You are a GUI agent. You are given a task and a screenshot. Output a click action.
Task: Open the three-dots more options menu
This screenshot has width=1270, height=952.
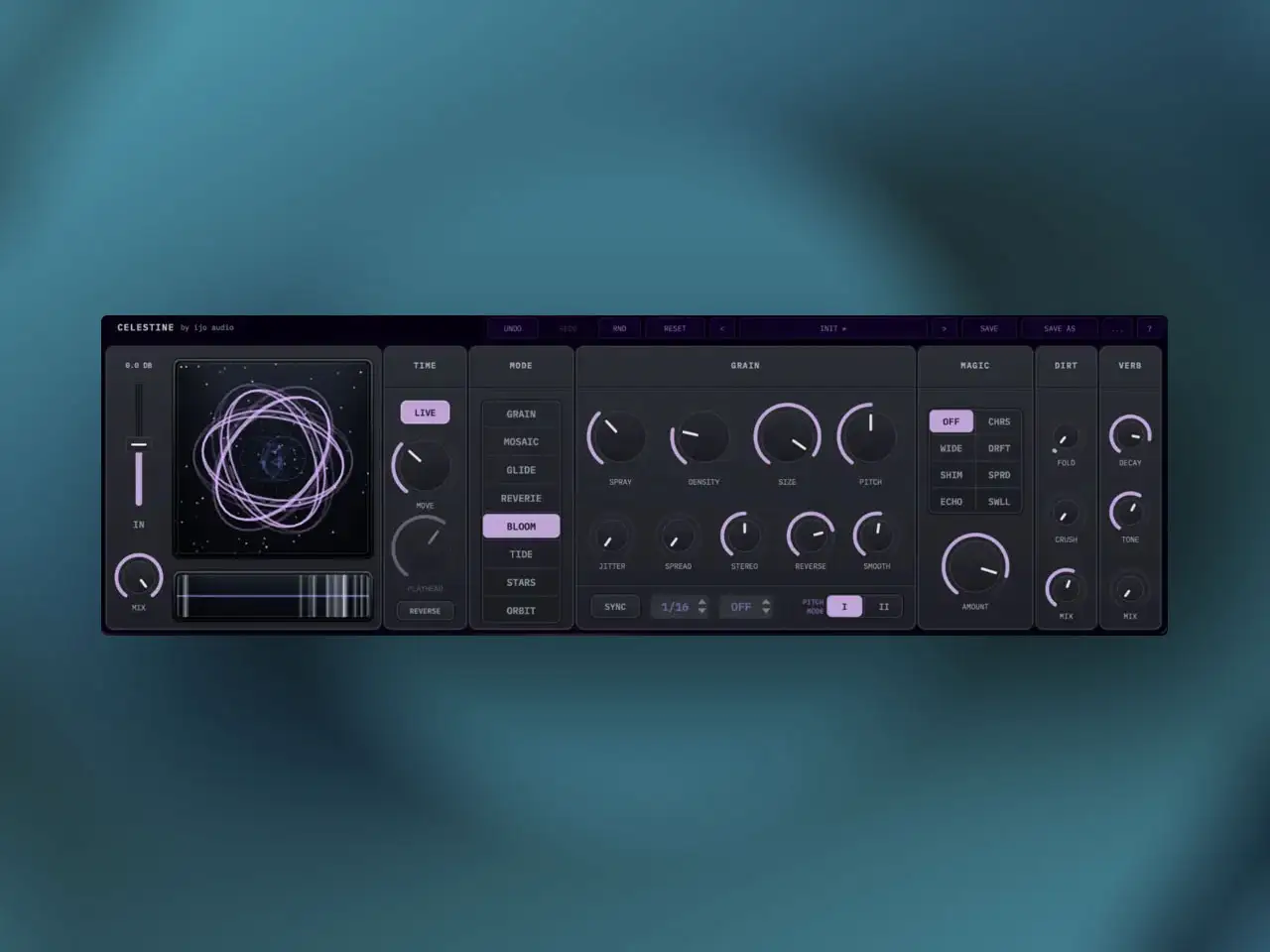1117,328
